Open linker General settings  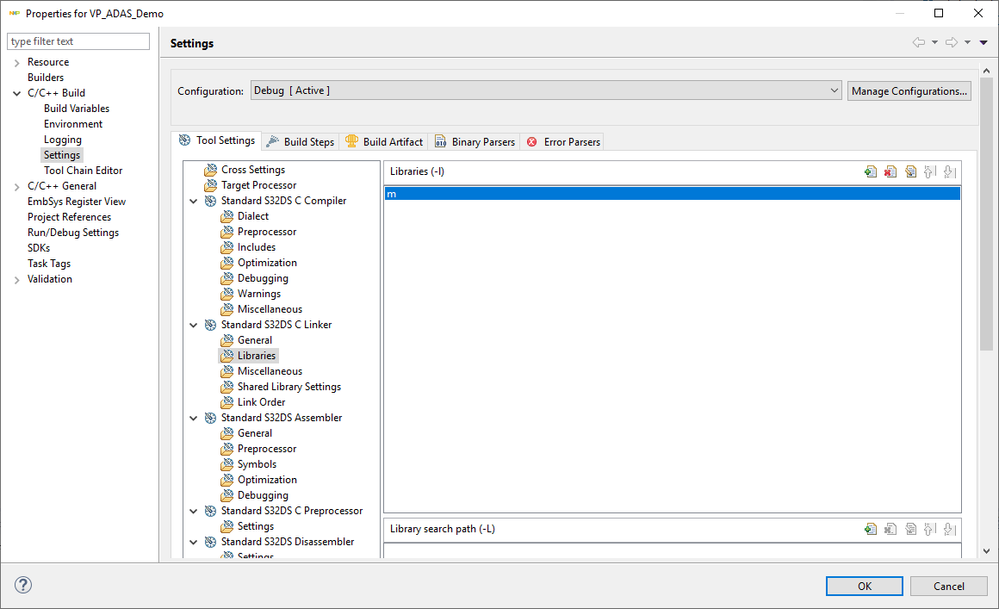point(255,340)
